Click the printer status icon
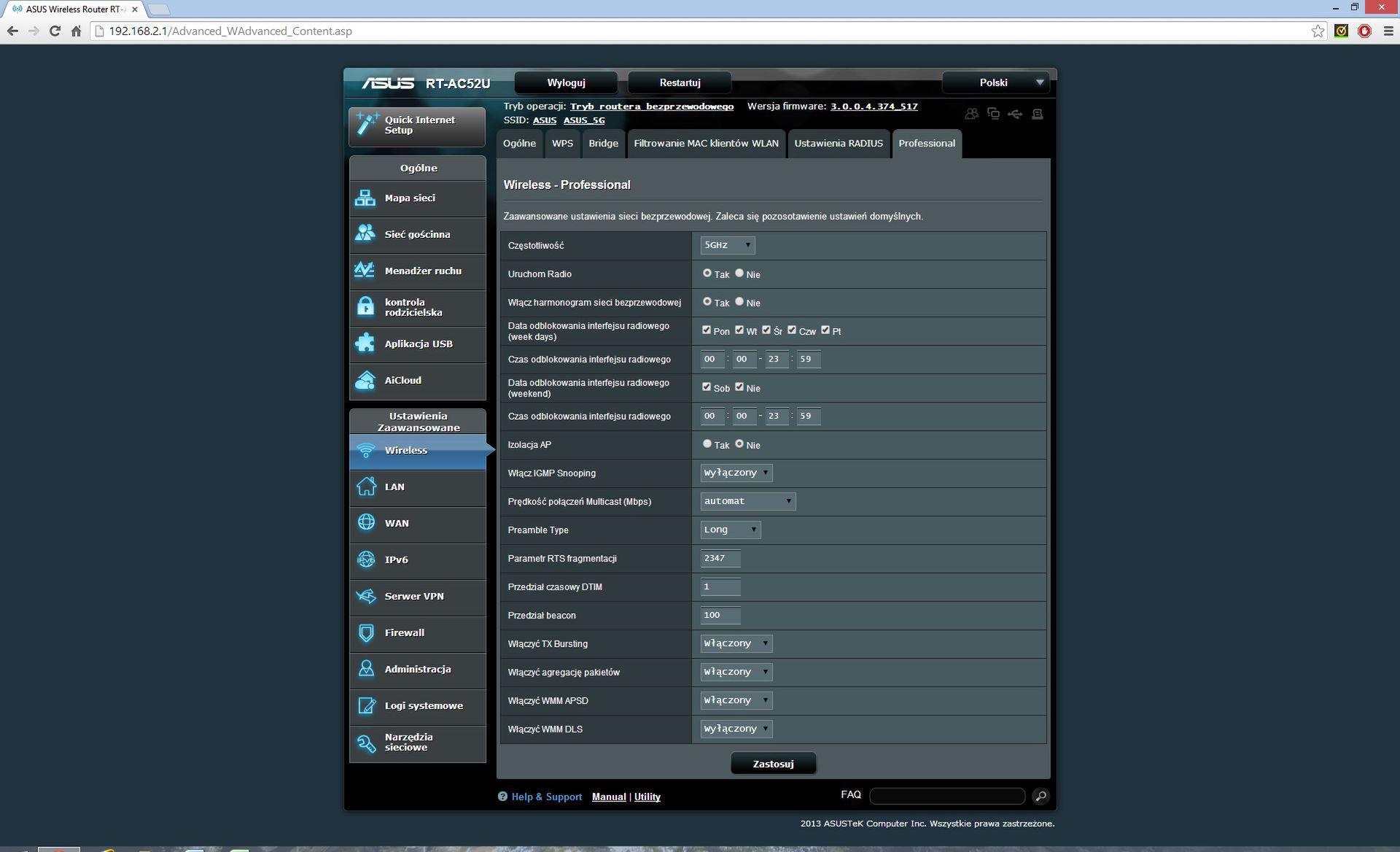The image size is (1400, 852). (1038, 114)
